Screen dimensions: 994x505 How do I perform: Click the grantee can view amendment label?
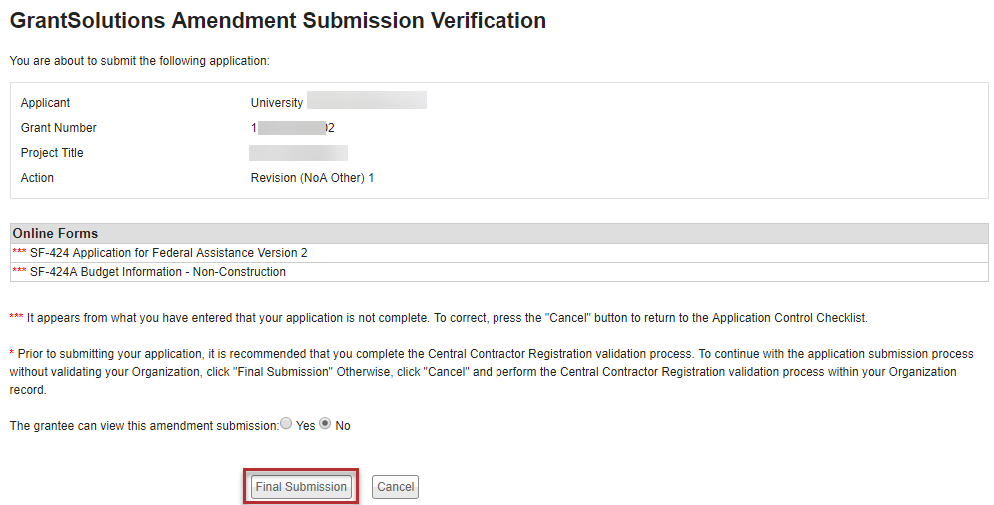pyautogui.click(x=143, y=426)
